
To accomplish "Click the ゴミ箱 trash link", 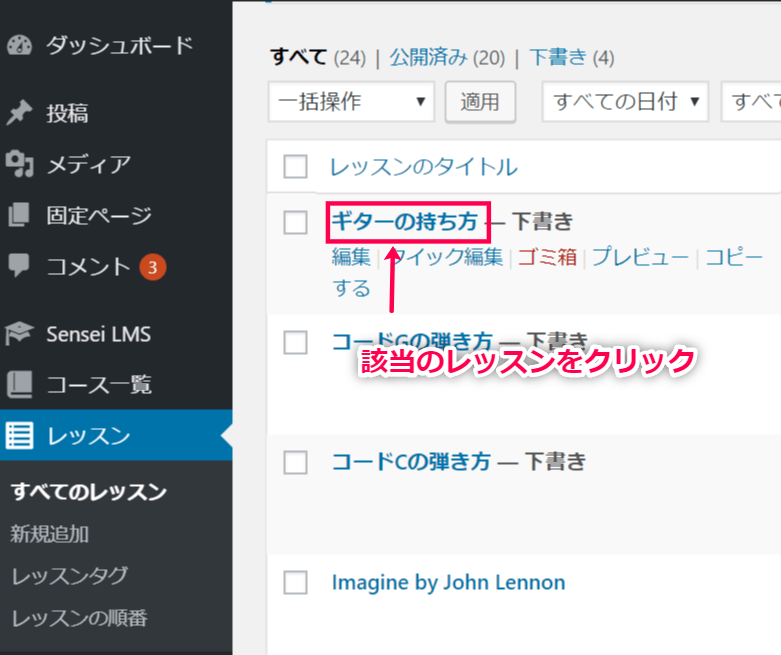I will click(547, 257).
